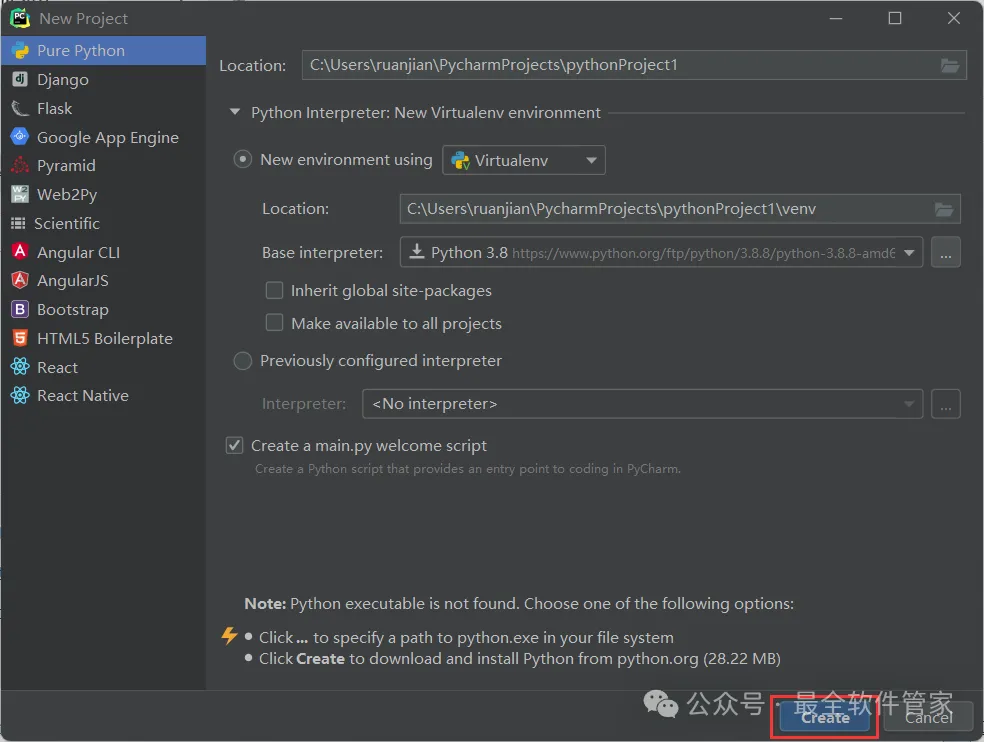Pick Google App Engine project type
The image size is (984, 742).
tap(104, 137)
